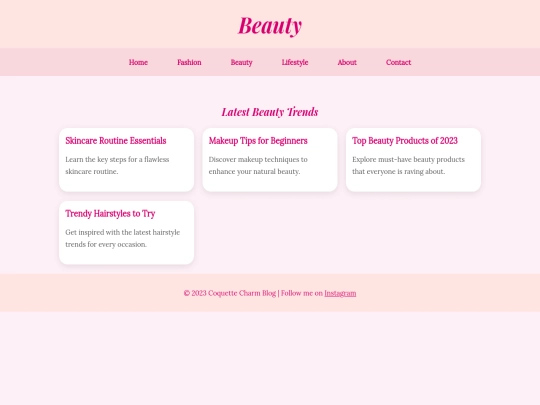540x405 pixels.
Task: Select Top Beauty Products of 2023 title
Action: [405, 141]
